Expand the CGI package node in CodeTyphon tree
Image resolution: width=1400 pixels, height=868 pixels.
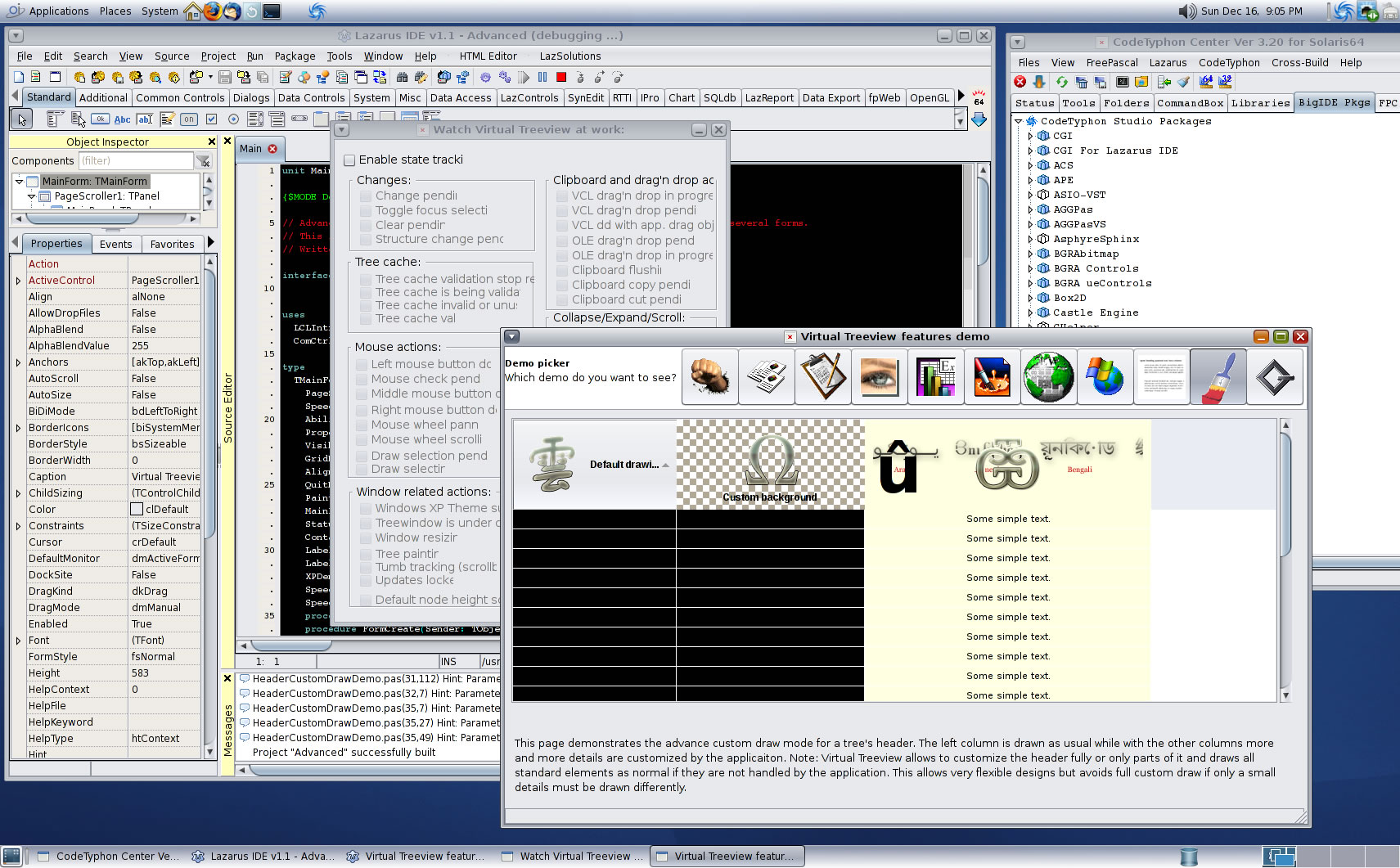(1030, 136)
